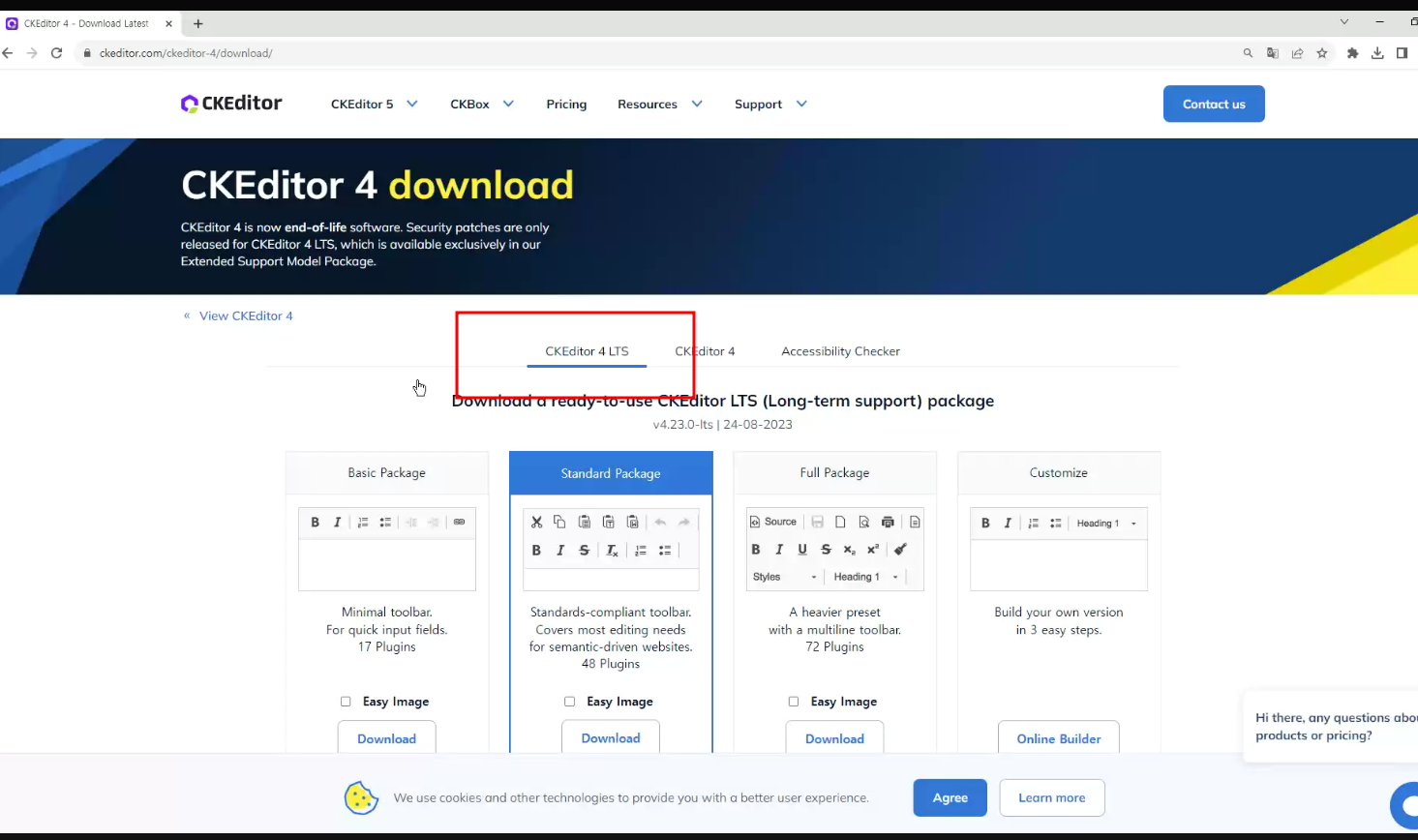The image size is (1418, 840).
Task: Download the Full Package
Action: pyautogui.click(x=834, y=737)
